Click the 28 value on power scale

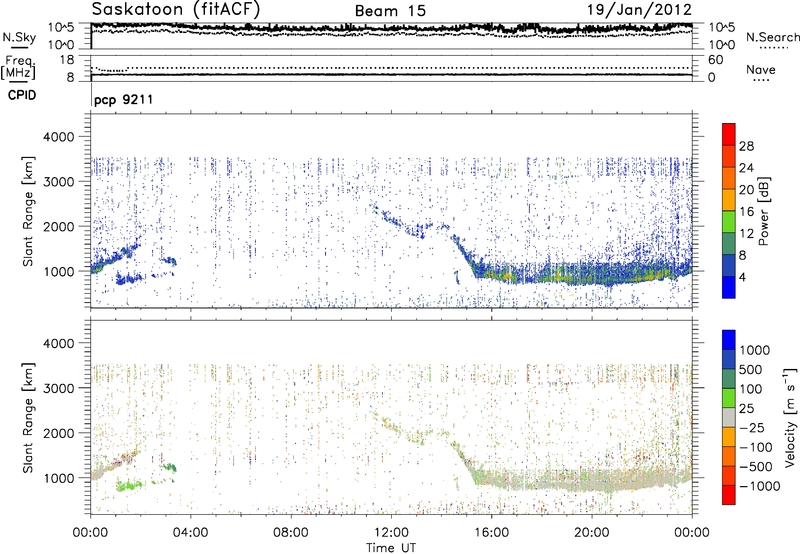point(746,146)
